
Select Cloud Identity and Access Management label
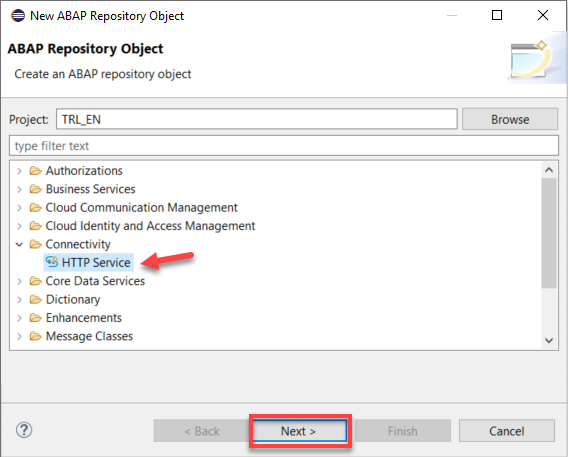pyautogui.click(x=150, y=226)
